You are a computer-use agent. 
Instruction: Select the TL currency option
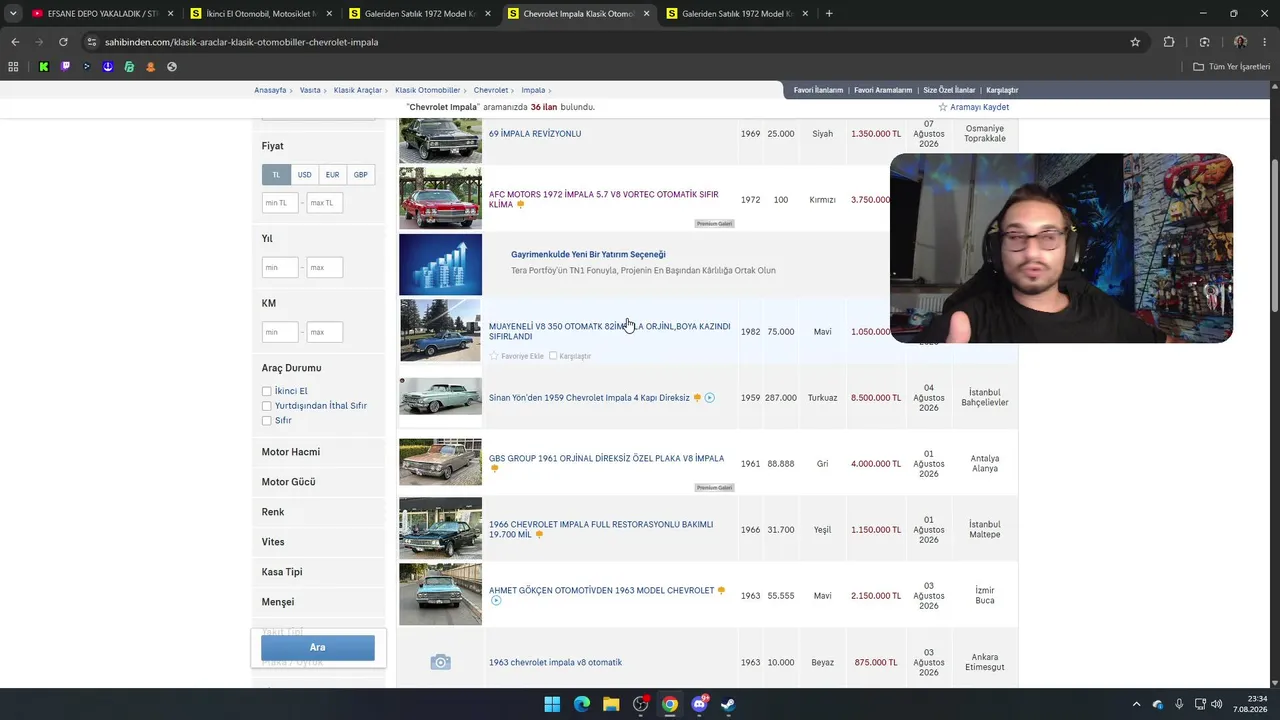pyautogui.click(x=276, y=175)
